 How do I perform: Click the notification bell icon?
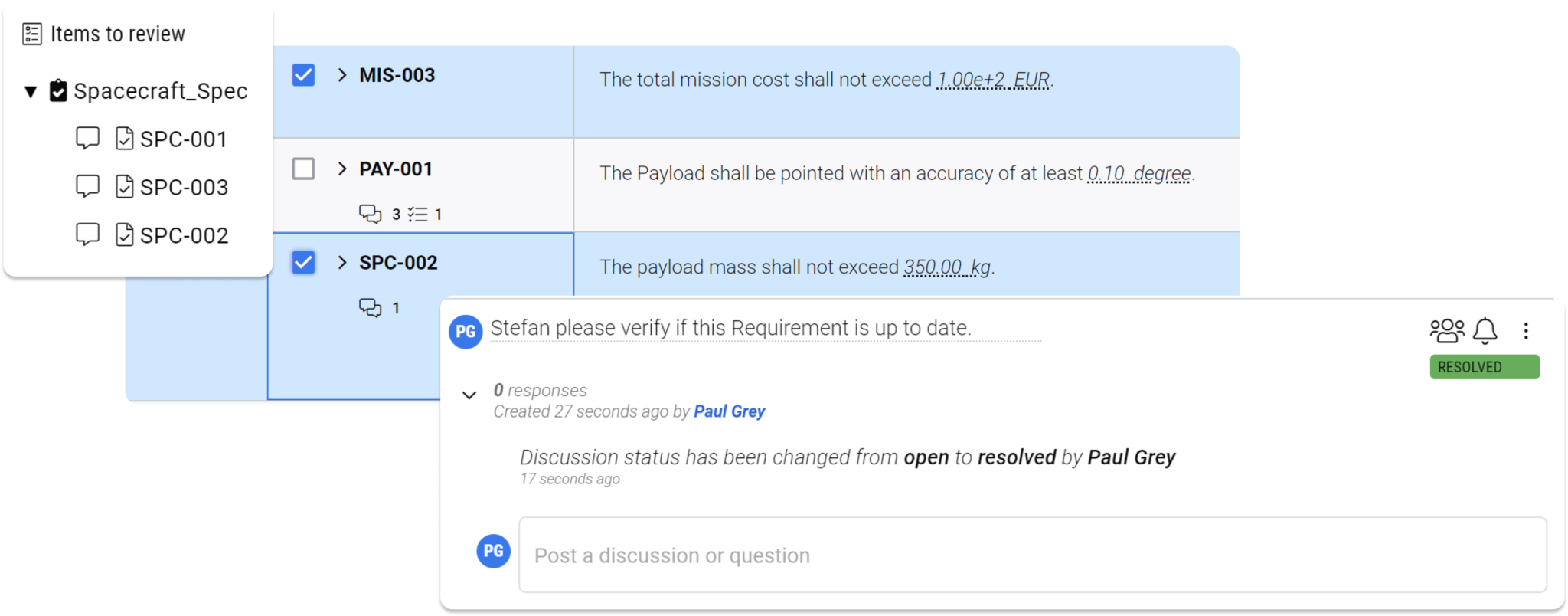coord(1485,330)
